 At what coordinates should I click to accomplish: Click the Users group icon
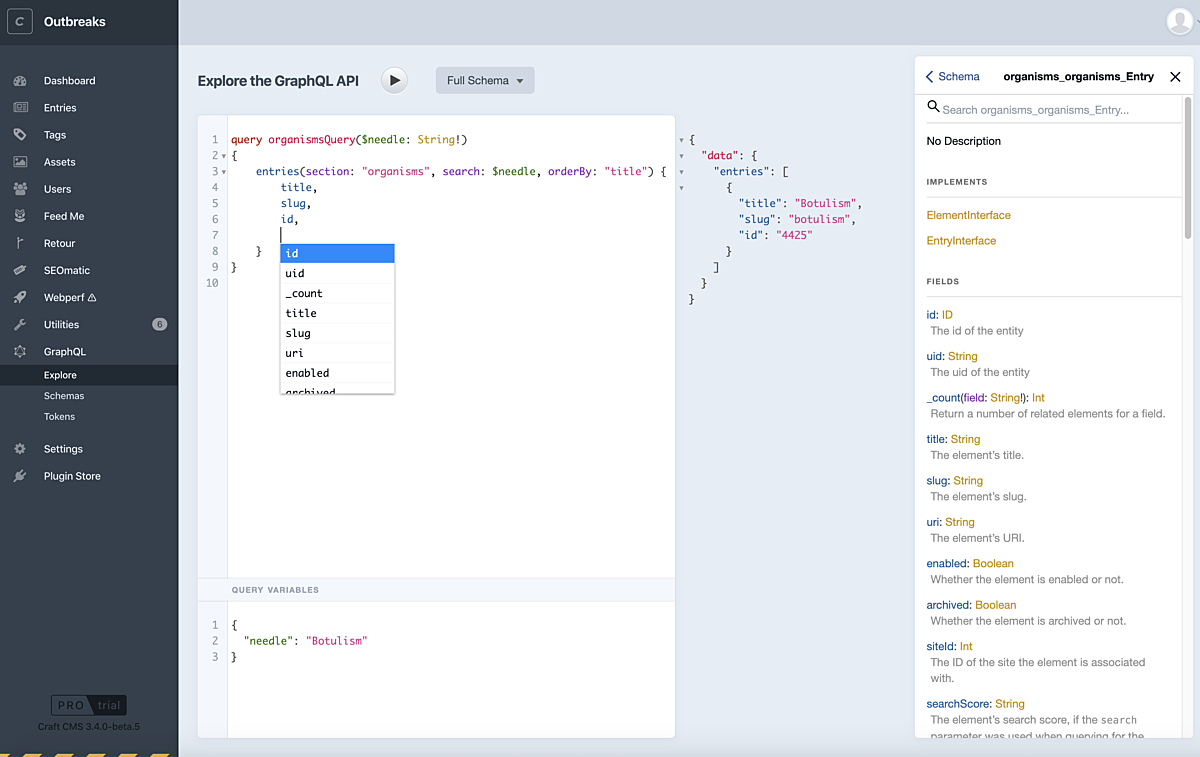coord(20,189)
